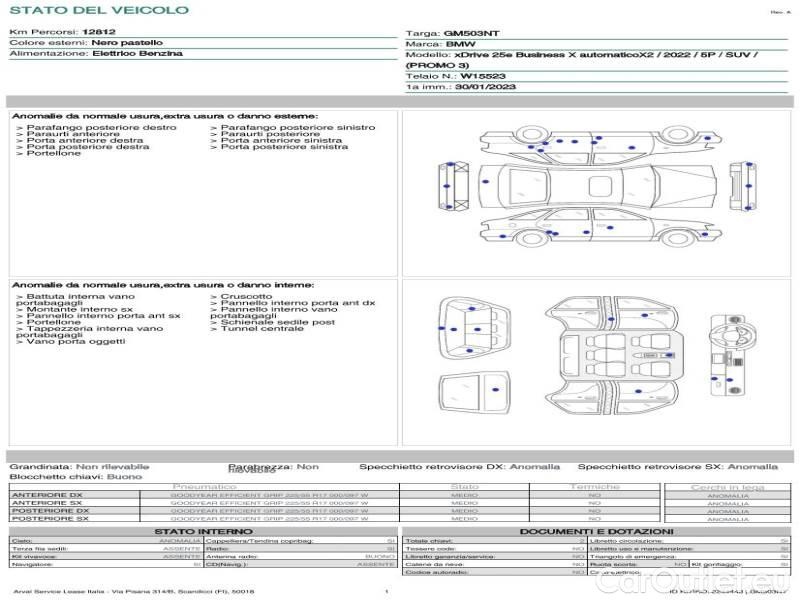Viewport: 800px width, 600px height.
Task: Click the Telaio number W15523
Action: (482, 75)
